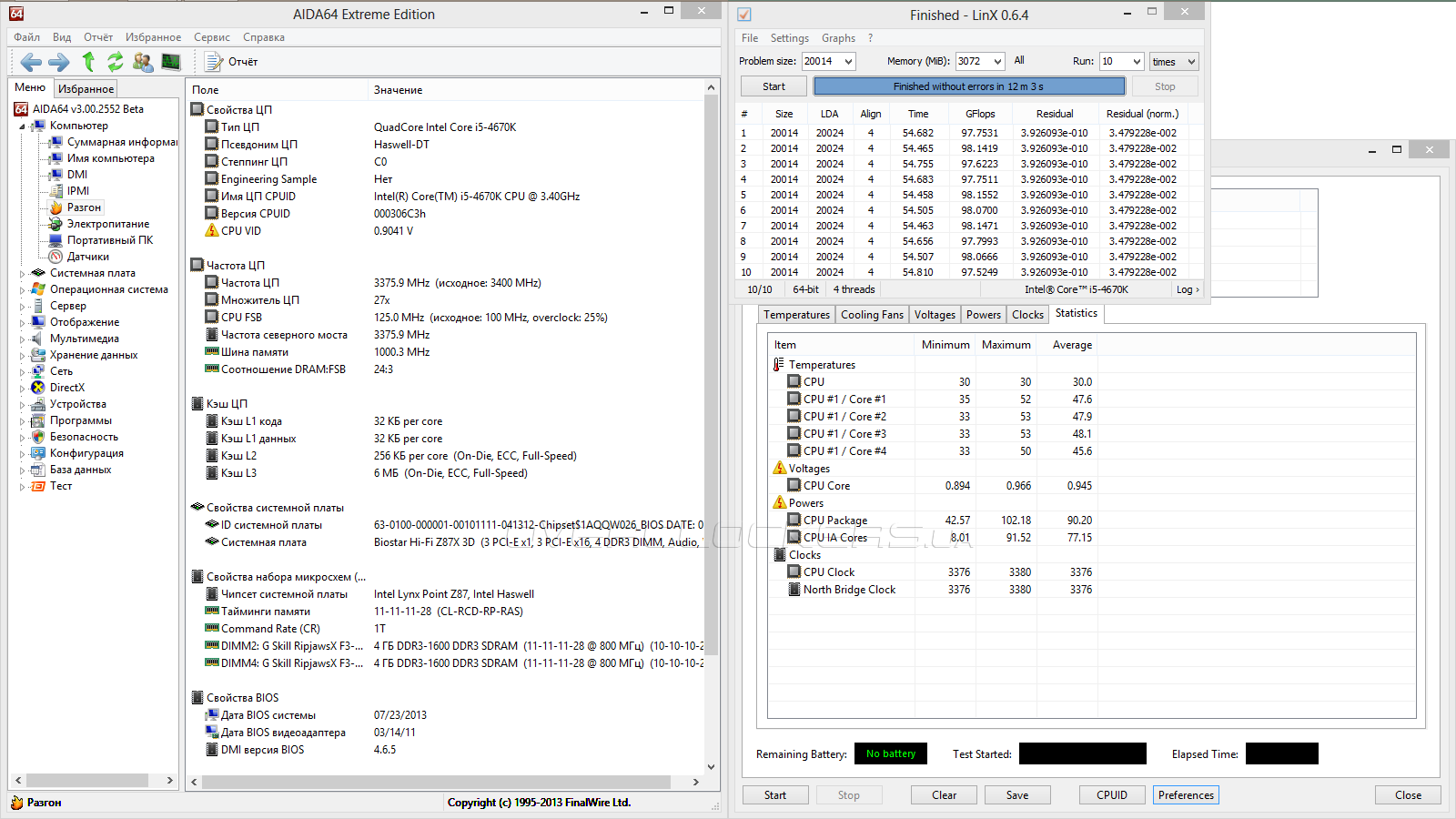Click the Preferences button
The image size is (1456, 819).
point(1186,795)
